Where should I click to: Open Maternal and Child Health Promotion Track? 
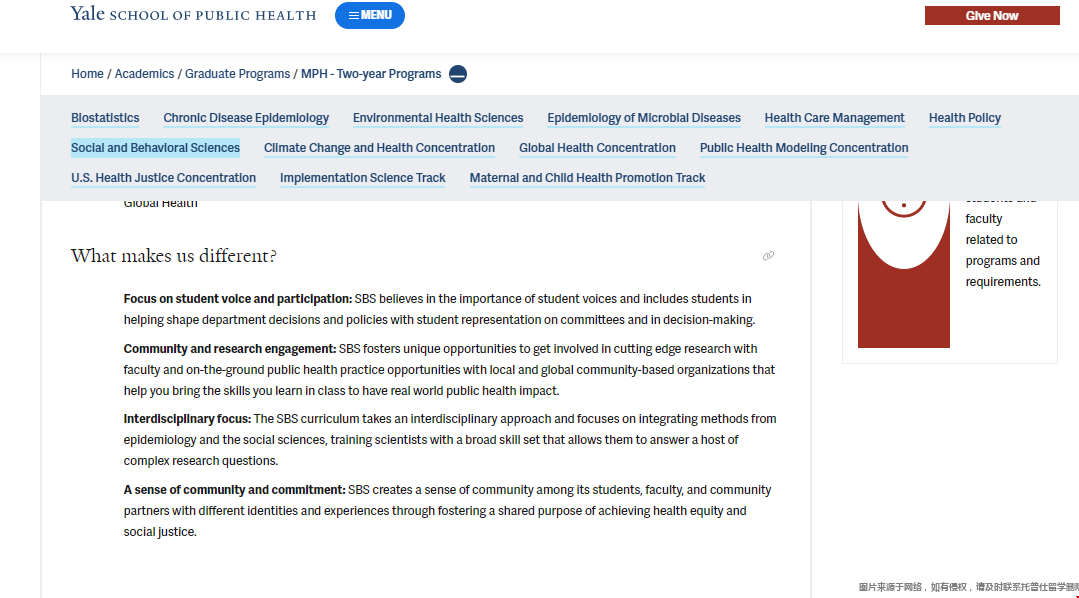point(587,178)
